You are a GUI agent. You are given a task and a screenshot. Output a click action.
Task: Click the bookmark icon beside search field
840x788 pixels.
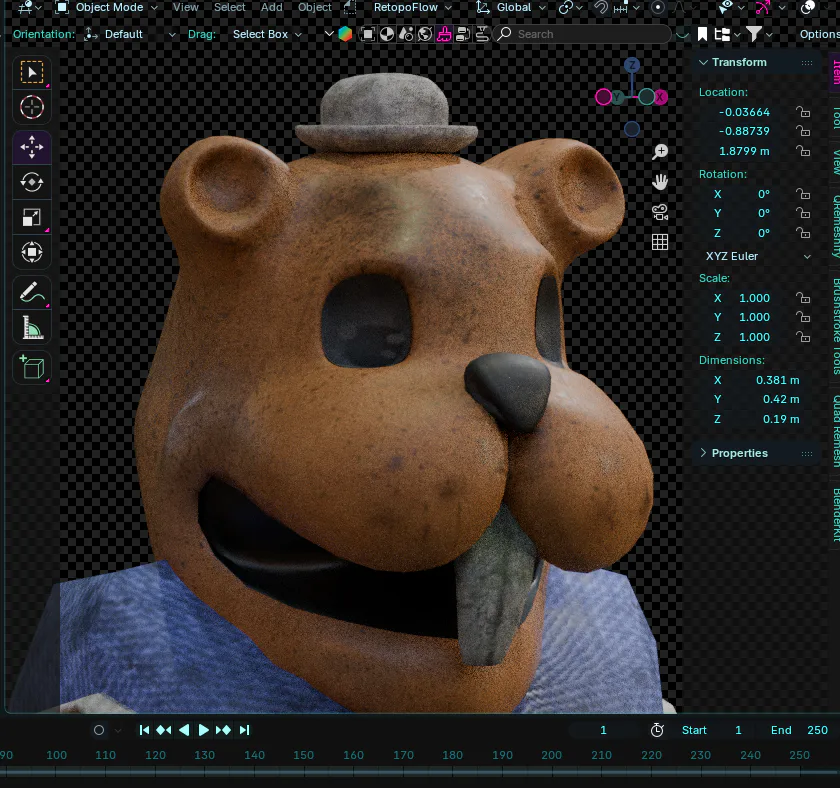tap(702, 34)
